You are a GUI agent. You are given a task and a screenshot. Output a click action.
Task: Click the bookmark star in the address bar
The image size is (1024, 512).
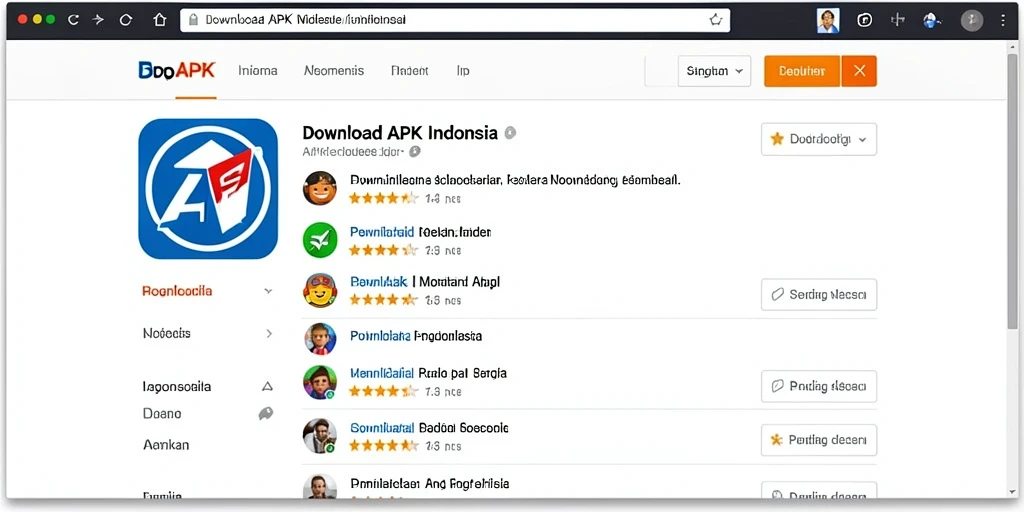point(716,20)
